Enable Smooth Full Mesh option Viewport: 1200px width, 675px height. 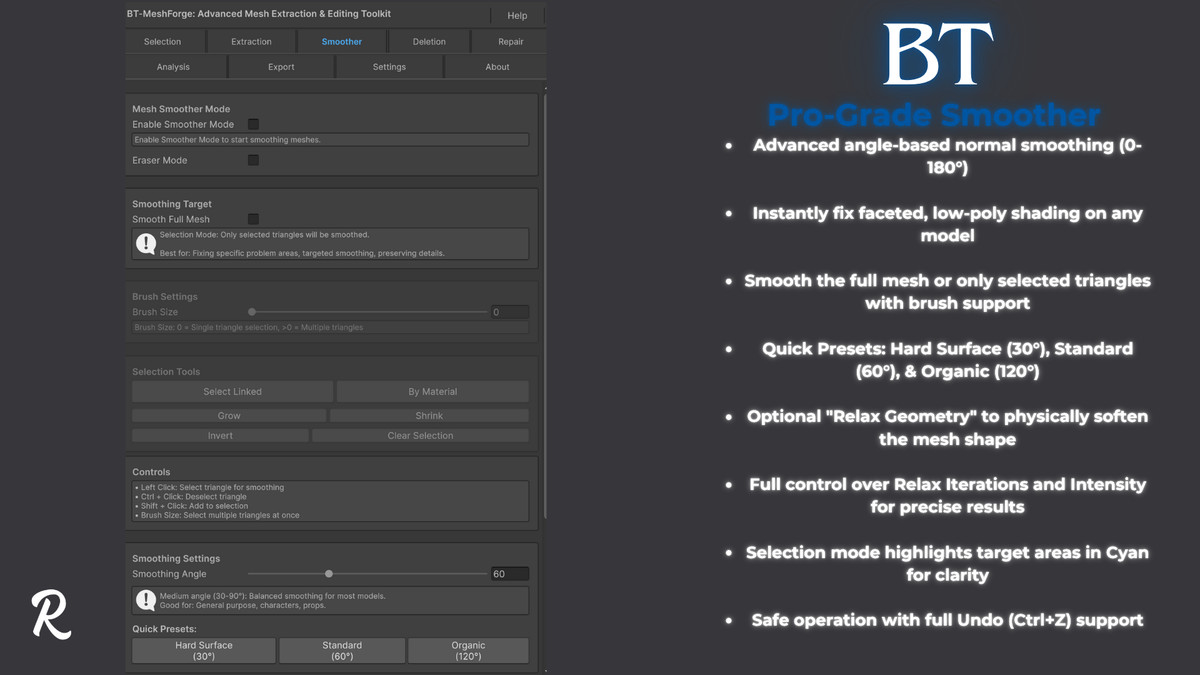point(254,219)
